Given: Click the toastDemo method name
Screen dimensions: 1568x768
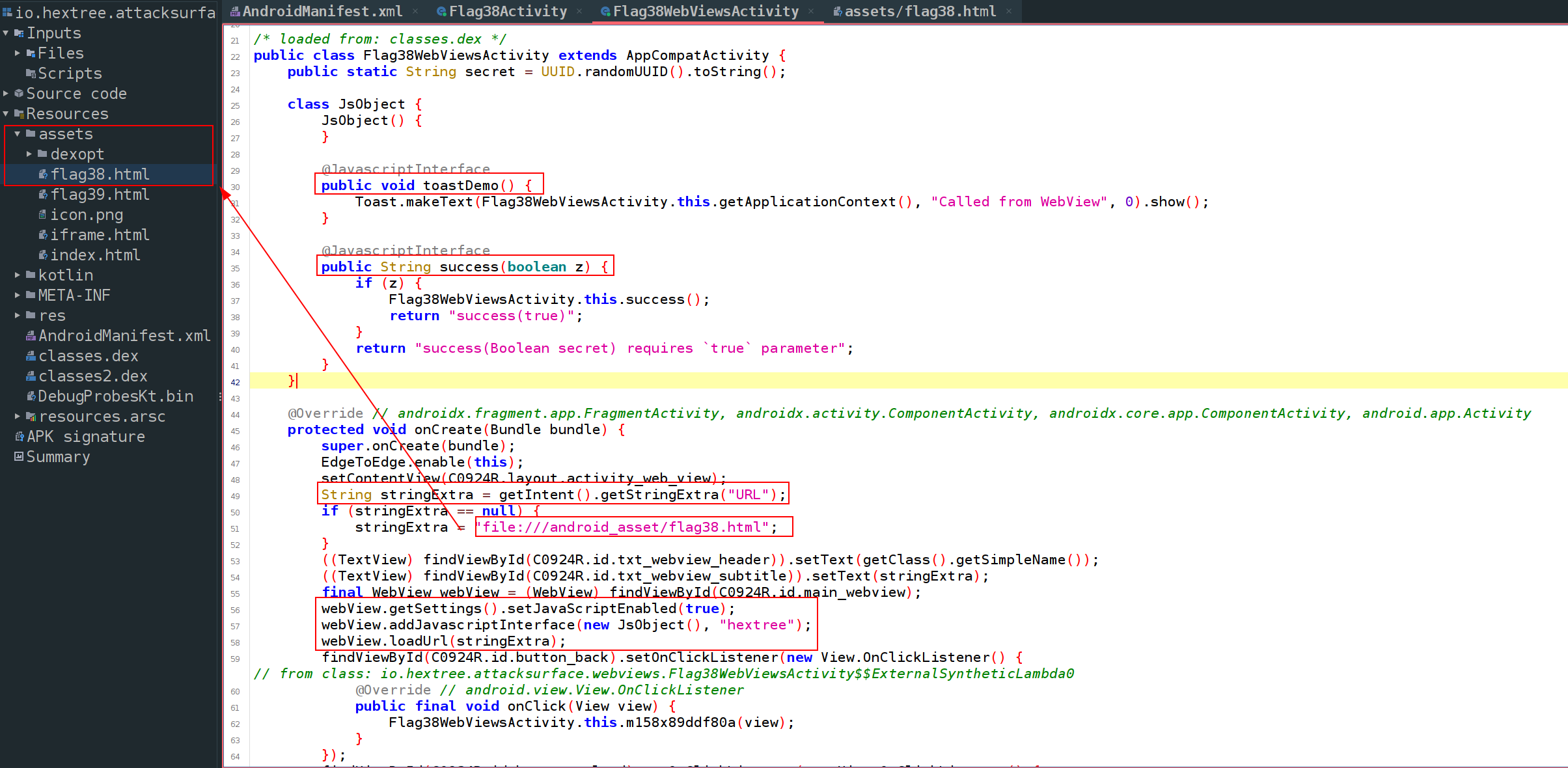Looking at the screenshot, I should (x=461, y=185).
